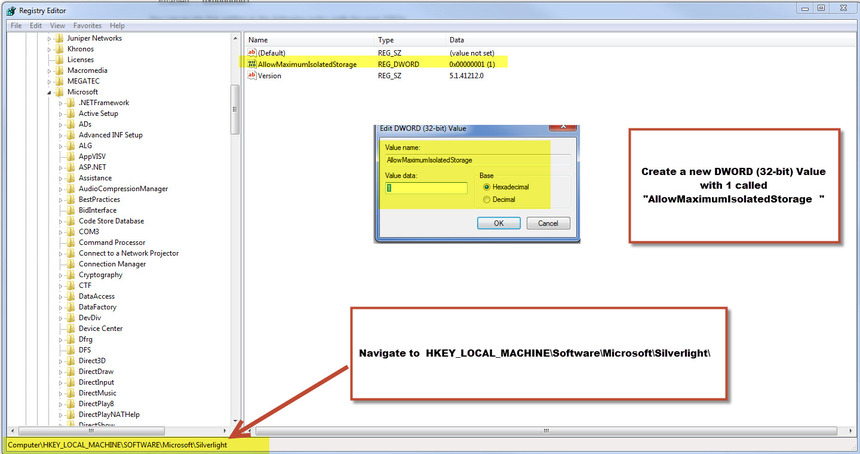
Task: Close the Edit DWORD dialog
Action: pos(563,127)
